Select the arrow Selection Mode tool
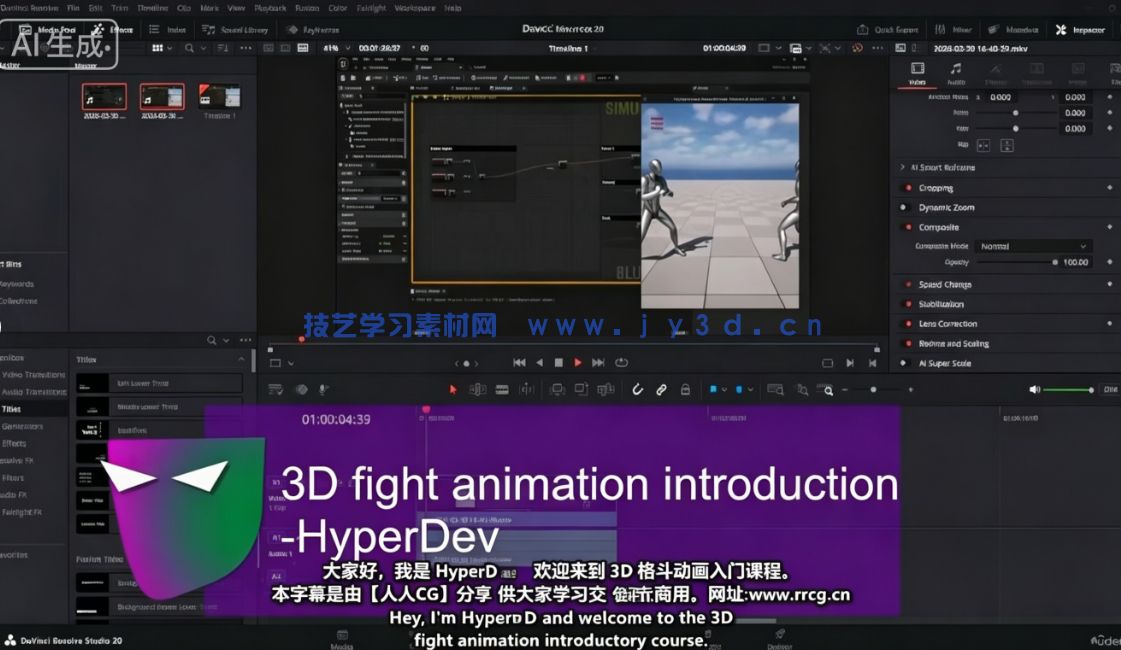This screenshot has width=1121, height=650. click(x=452, y=389)
